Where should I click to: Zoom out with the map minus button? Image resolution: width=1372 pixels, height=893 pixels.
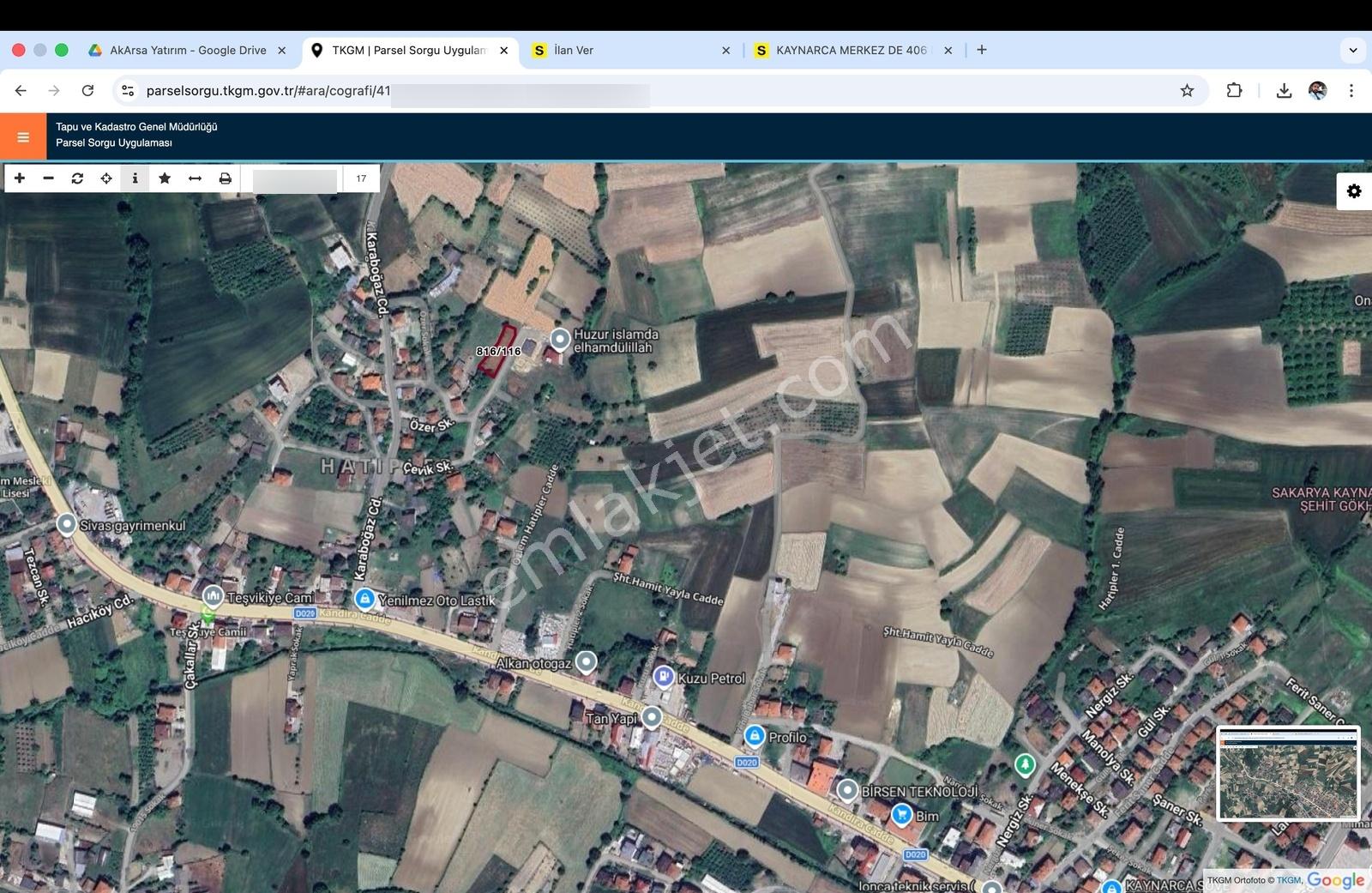point(49,178)
